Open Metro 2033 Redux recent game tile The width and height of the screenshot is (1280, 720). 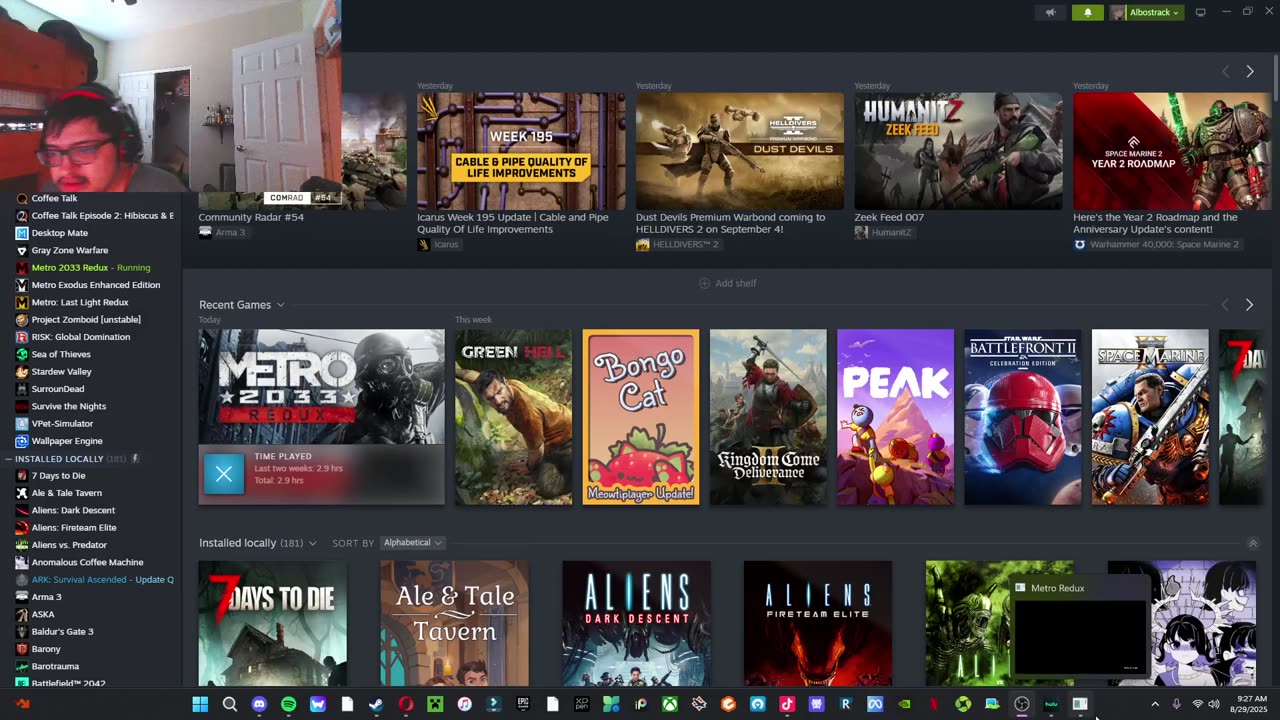click(x=321, y=387)
